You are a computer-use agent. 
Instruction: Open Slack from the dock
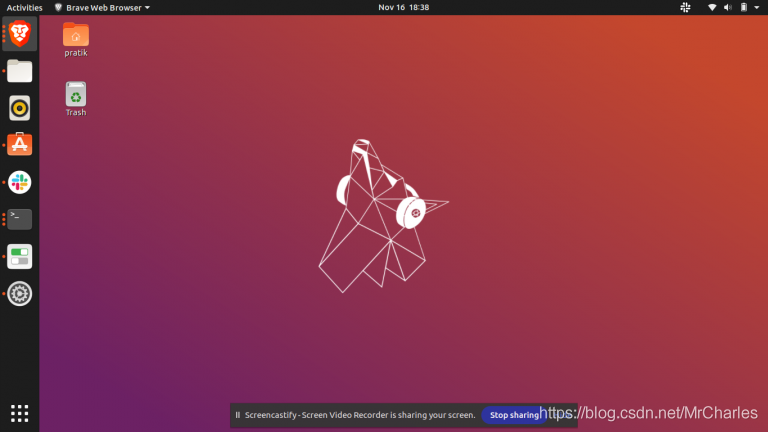pos(20,182)
